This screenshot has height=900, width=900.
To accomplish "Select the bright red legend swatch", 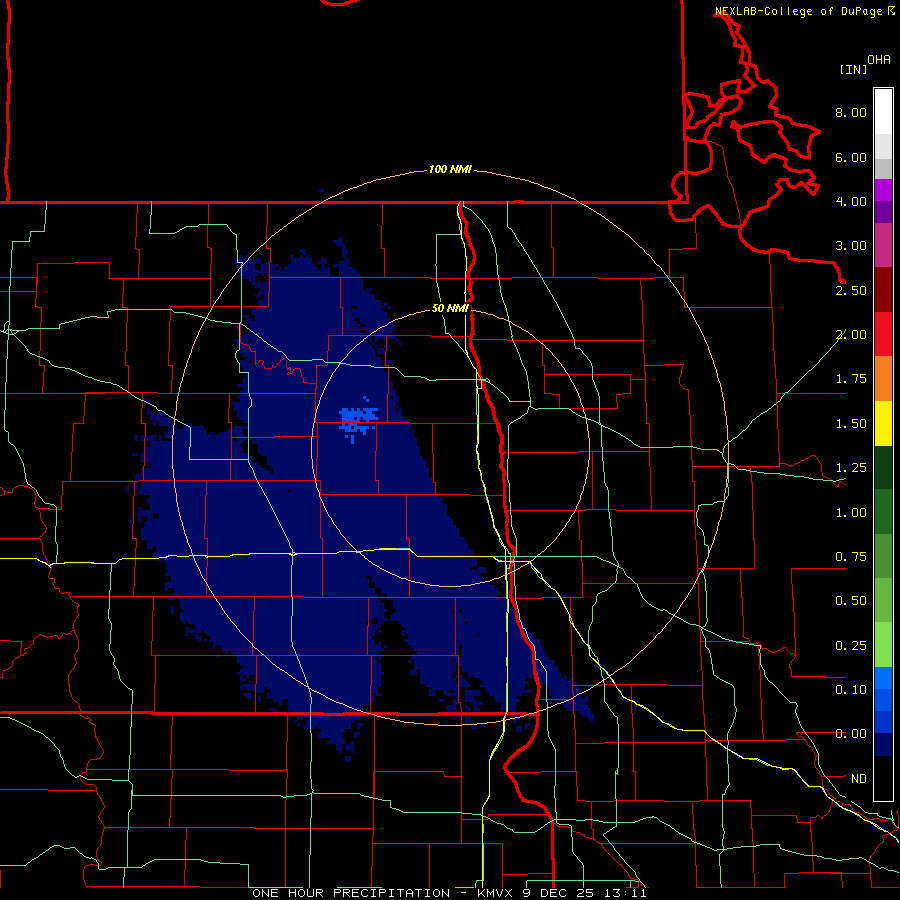I will tap(883, 334).
